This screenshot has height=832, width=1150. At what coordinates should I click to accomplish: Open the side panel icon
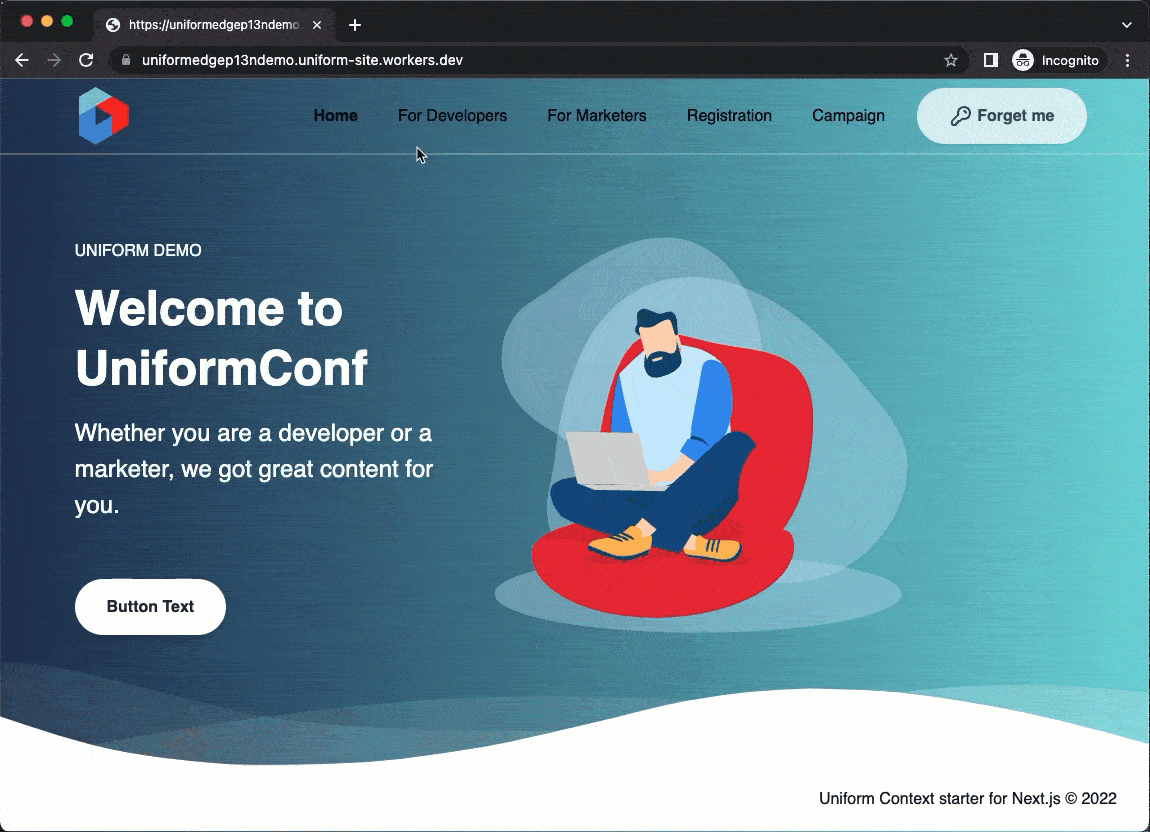(x=990, y=60)
